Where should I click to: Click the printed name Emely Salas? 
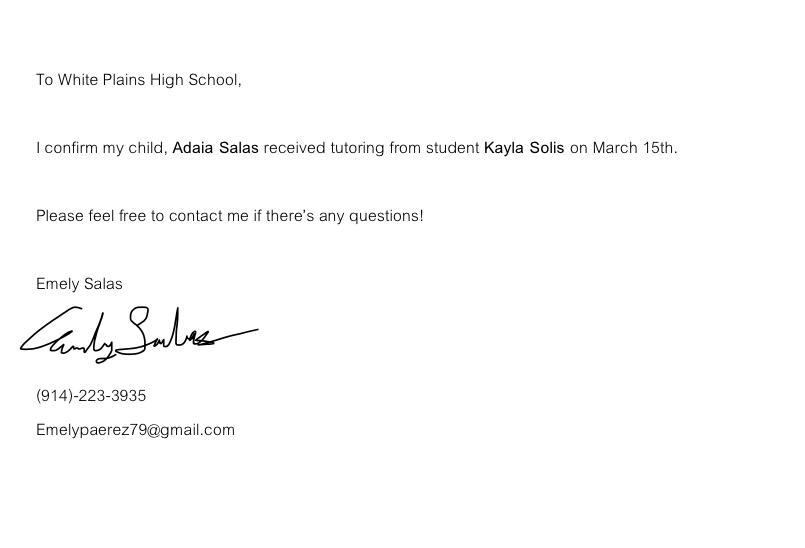click(79, 284)
